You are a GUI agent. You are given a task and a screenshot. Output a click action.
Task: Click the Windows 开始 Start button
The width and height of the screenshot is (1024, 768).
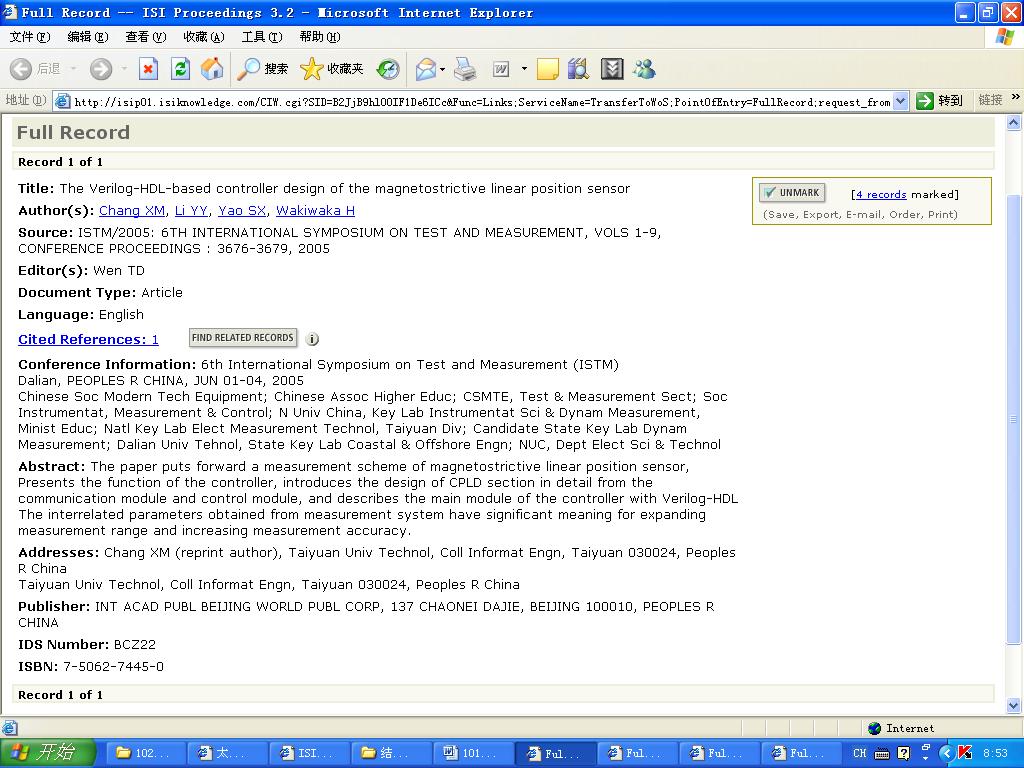click(48, 753)
